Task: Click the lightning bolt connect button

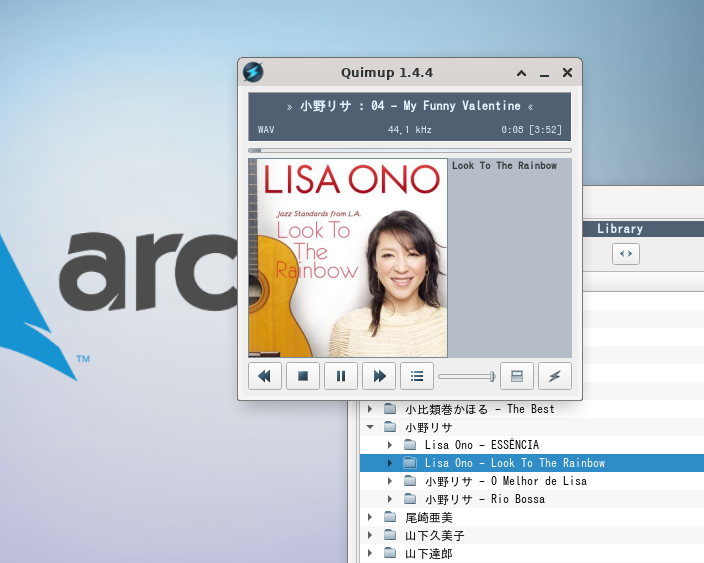Action: pyautogui.click(x=555, y=376)
